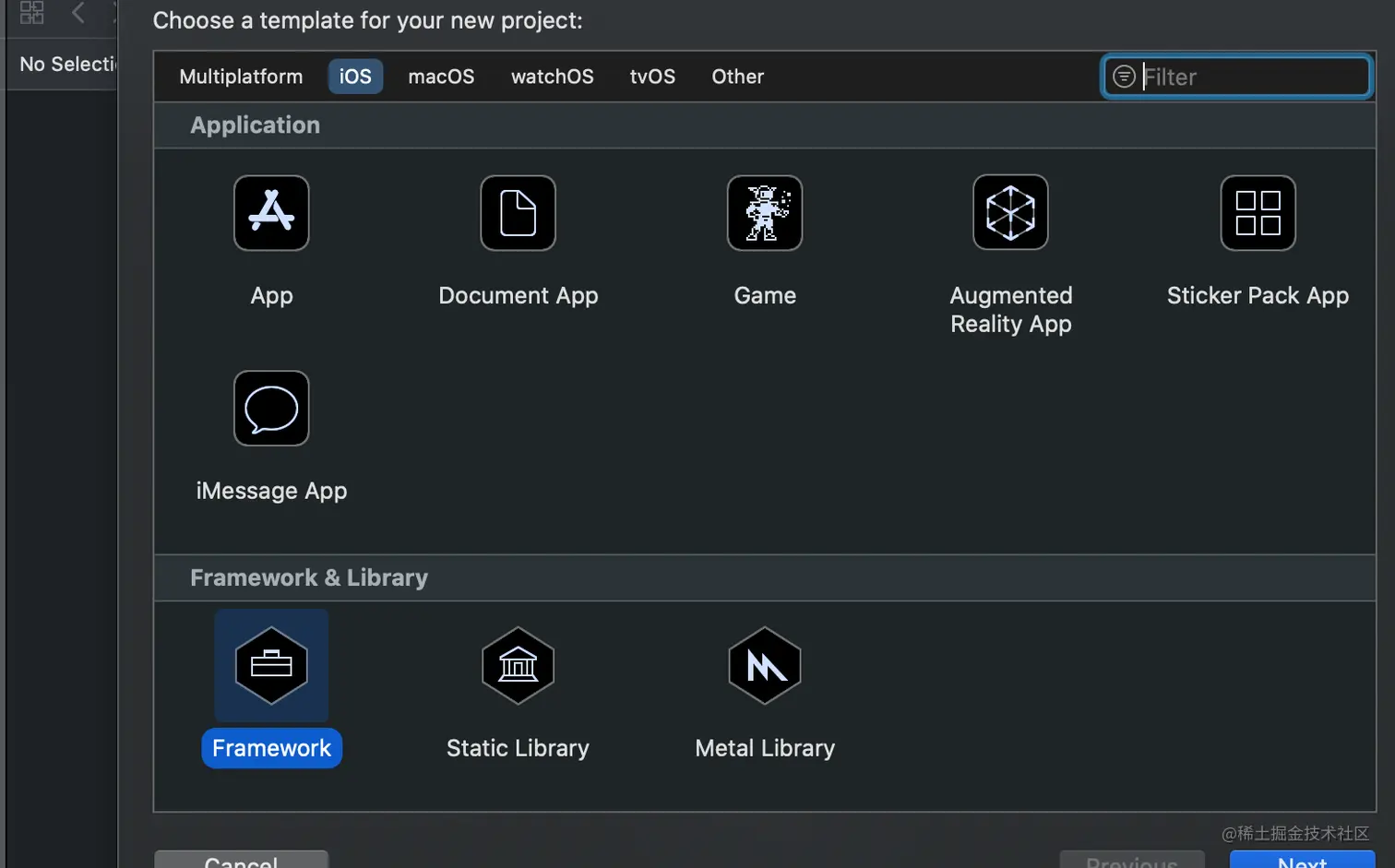
Task: Click the Sticker Pack App label
Action: [1258, 295]
